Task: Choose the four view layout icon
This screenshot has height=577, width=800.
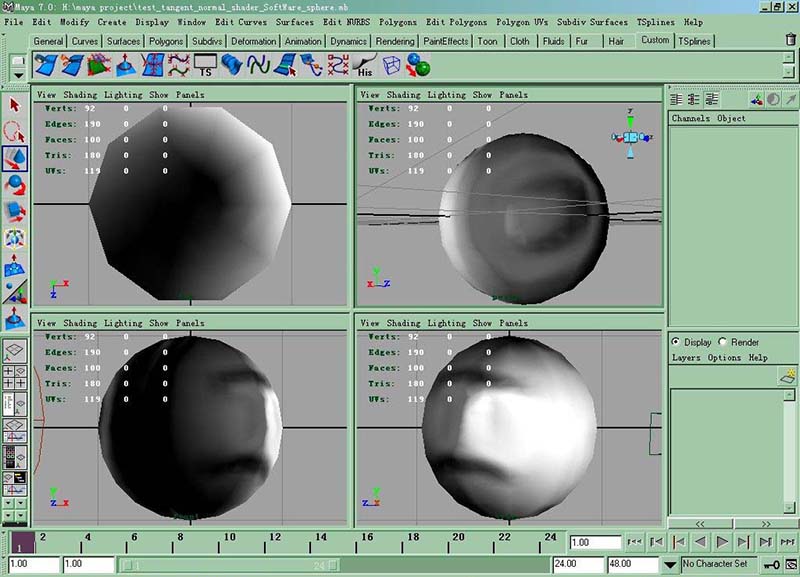Action: (x=14, y=377)
